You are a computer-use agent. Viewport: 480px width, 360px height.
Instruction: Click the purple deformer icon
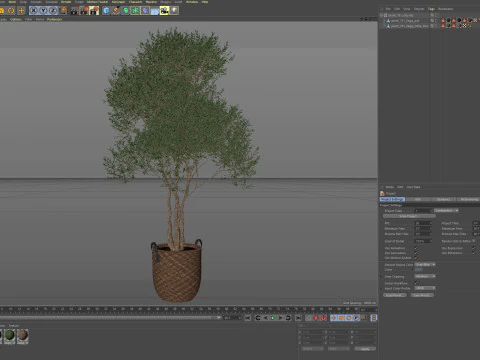click(x=145, y=11)
